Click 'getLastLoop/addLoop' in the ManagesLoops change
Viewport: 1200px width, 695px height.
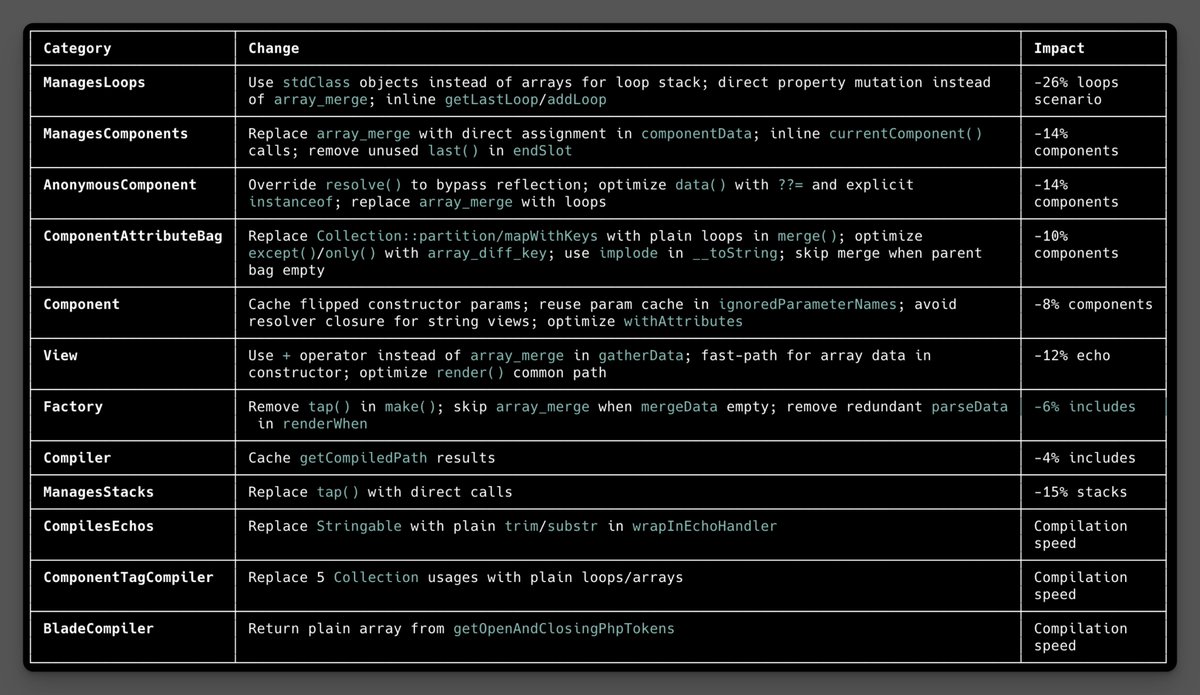(526, 100)
